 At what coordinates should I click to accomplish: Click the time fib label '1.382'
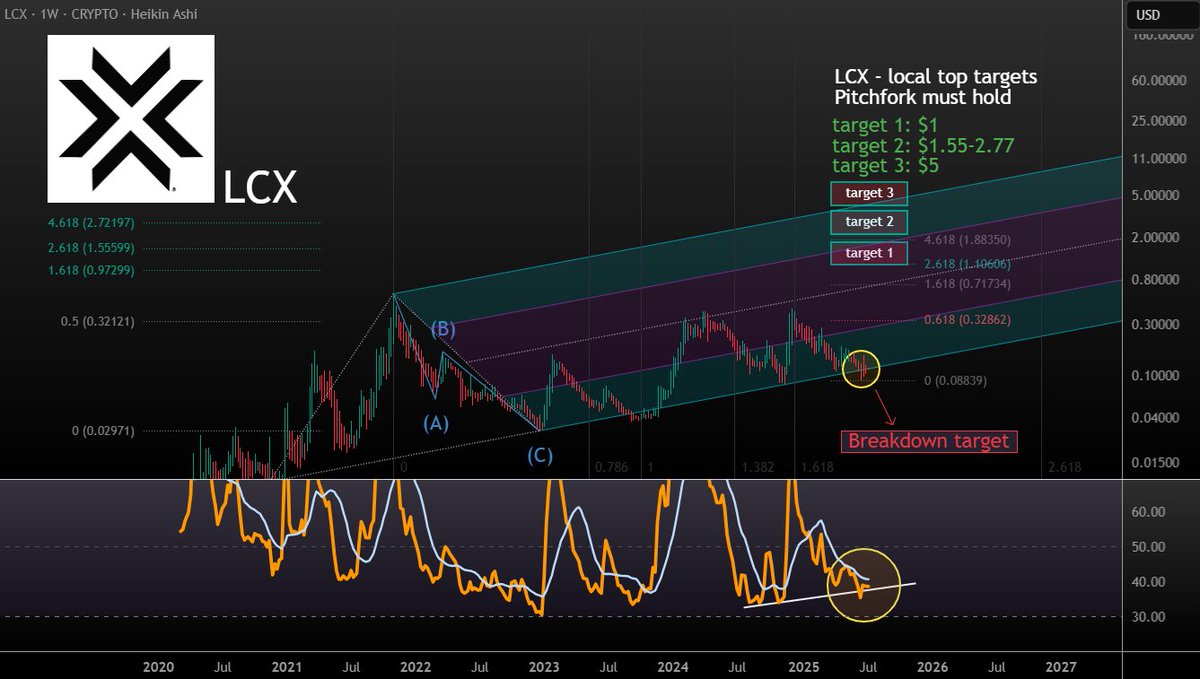point(759,467)
